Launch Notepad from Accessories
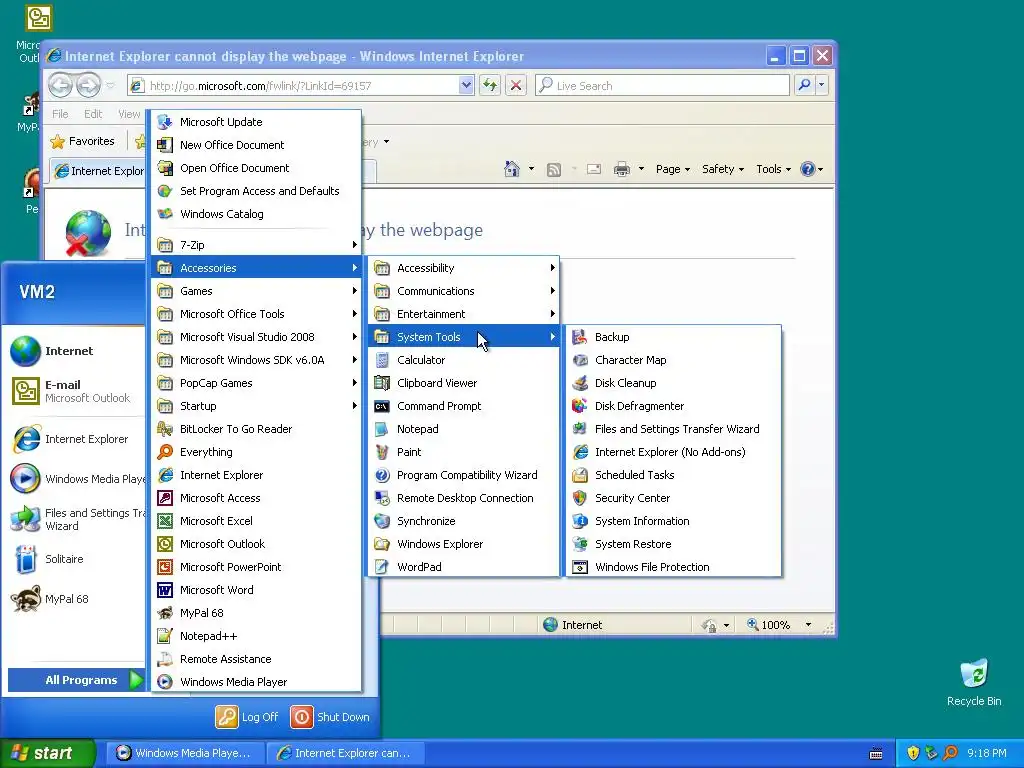Viewport: 1024px width, 768px height. 464,429
